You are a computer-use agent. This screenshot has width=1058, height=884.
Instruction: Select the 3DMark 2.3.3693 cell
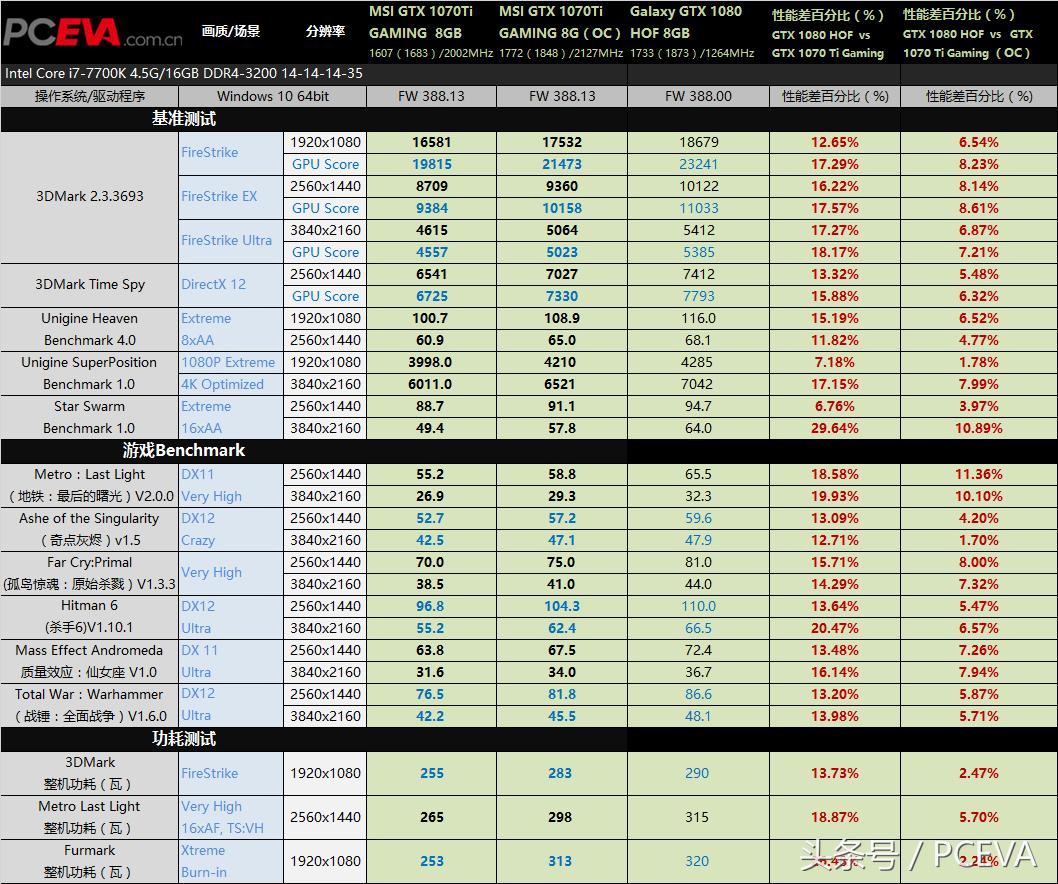pyautogui.click(x=90, y=196)
